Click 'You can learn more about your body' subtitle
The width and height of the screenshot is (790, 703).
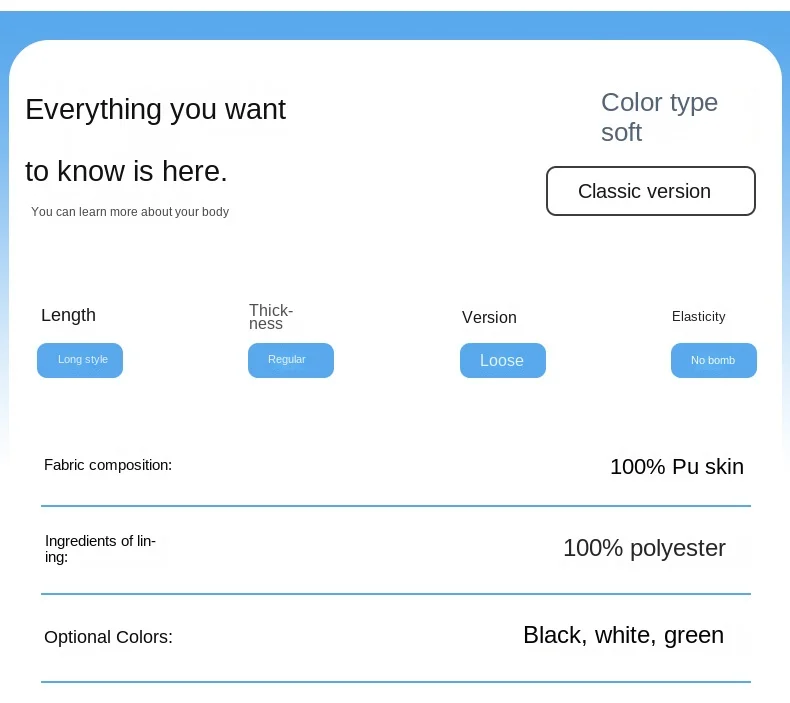coord(130,212)
